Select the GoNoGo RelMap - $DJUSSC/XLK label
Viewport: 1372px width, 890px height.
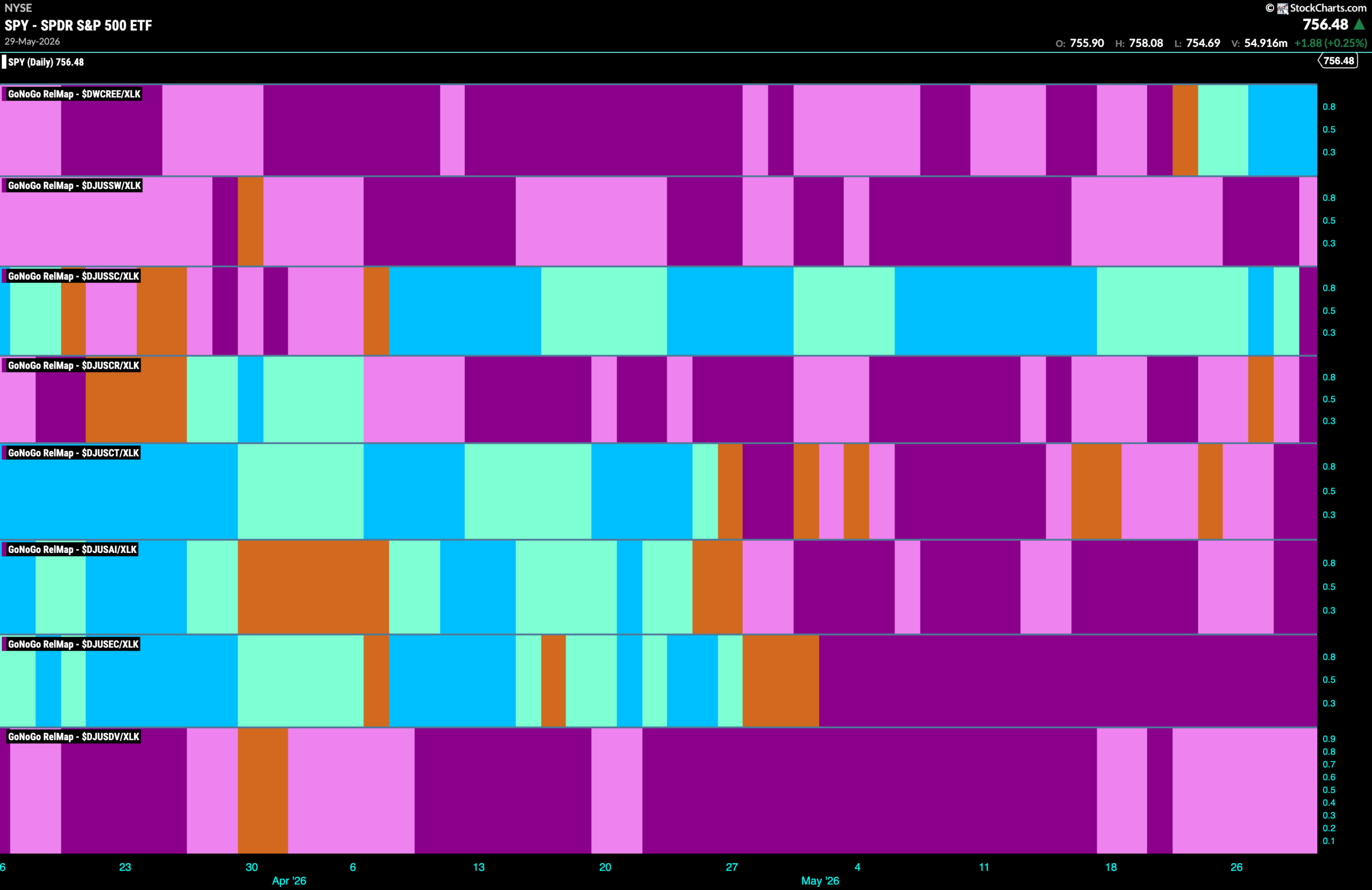tap(74, 276)
